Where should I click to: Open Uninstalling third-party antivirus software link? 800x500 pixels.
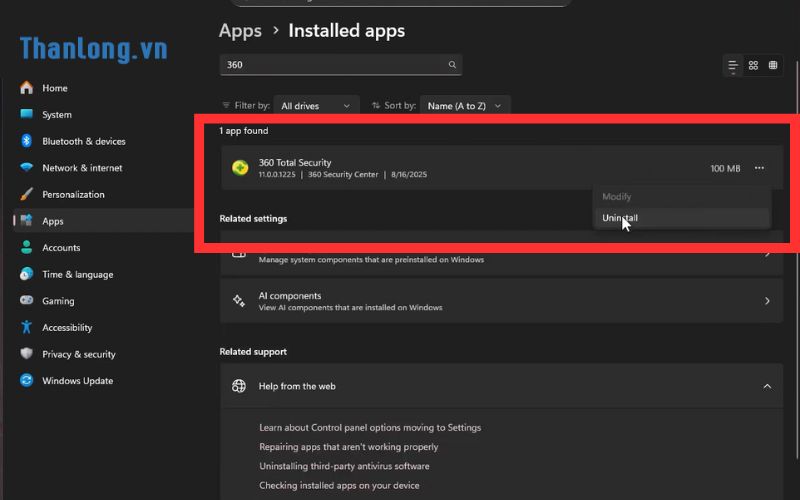[344, 466]
